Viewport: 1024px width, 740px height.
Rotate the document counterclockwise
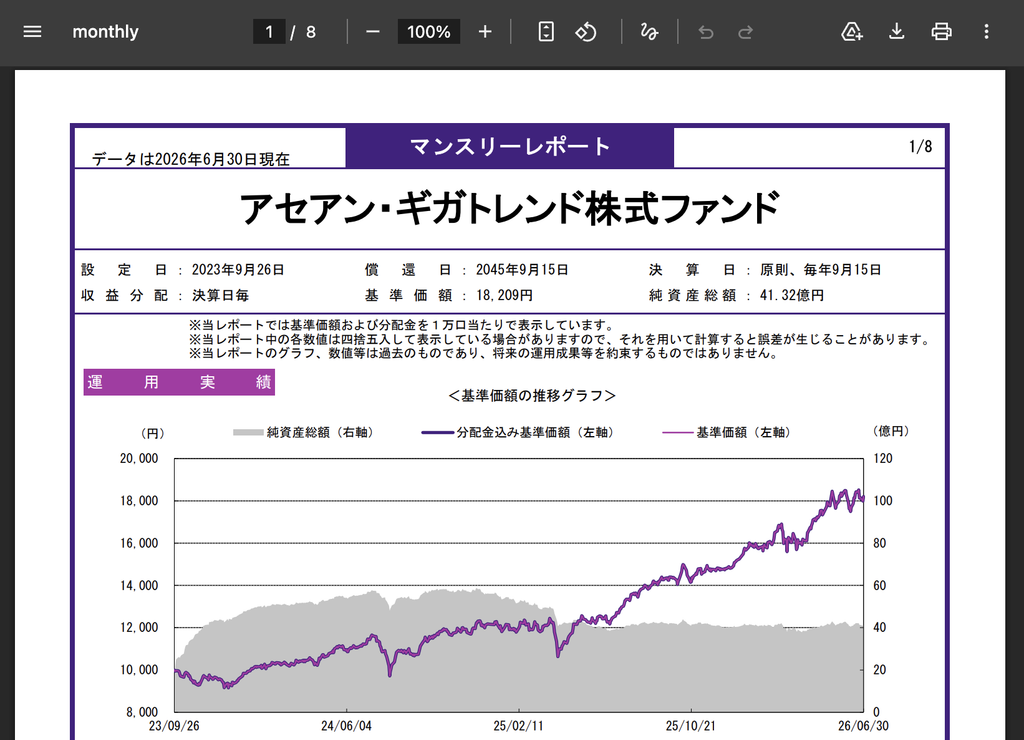[x=586, y=31]
